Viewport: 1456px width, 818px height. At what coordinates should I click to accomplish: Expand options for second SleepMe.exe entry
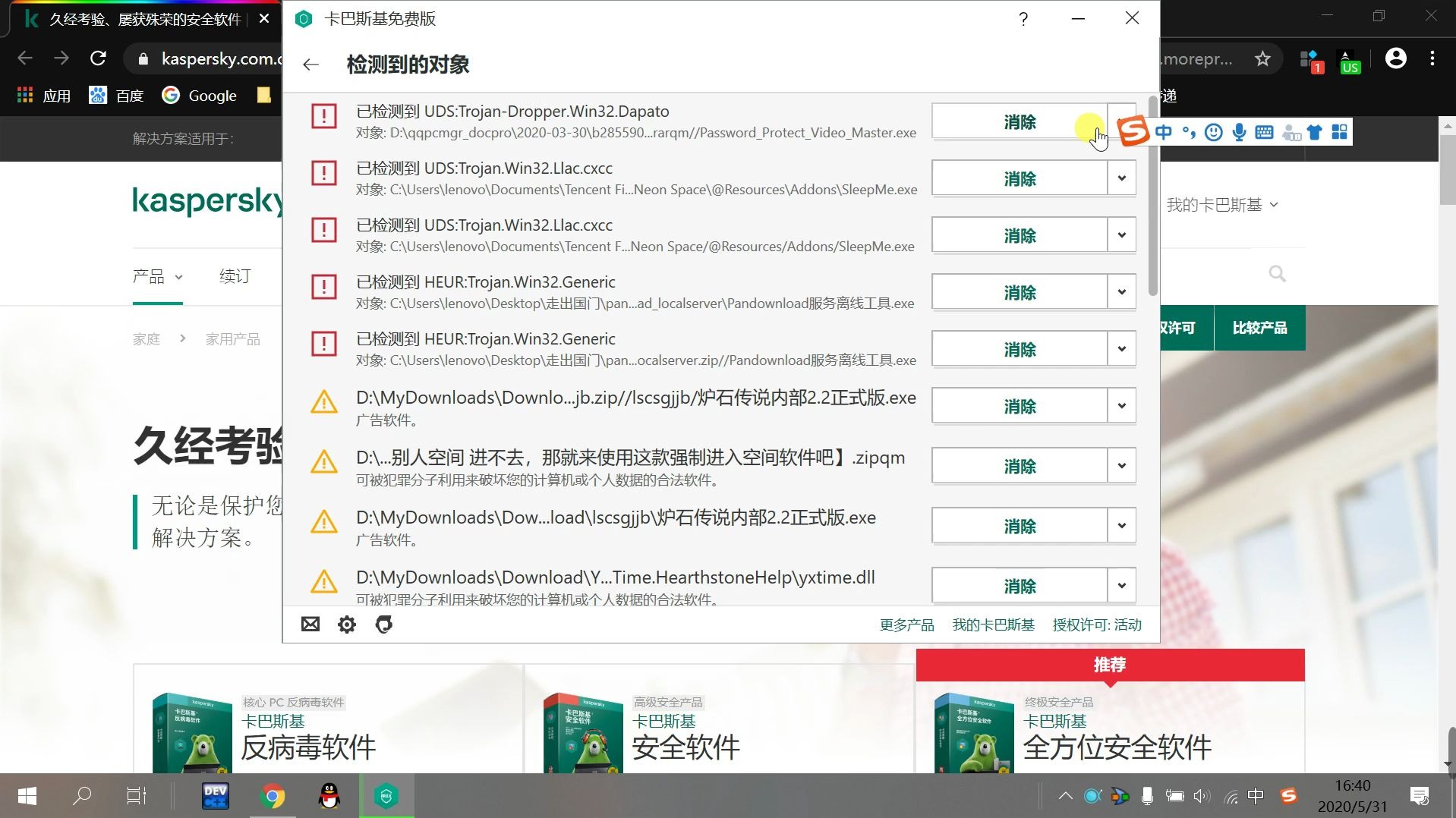click(x=1121, y=235)
